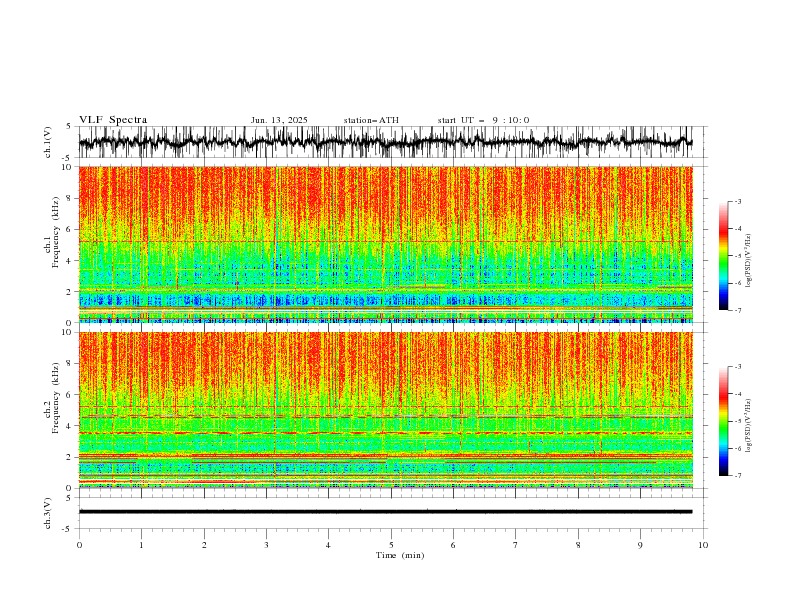The height and width of the screenshot is (612, 792).
Task: Click the "ch.3(V)" waveform axis label
Action: coord(48,513)
